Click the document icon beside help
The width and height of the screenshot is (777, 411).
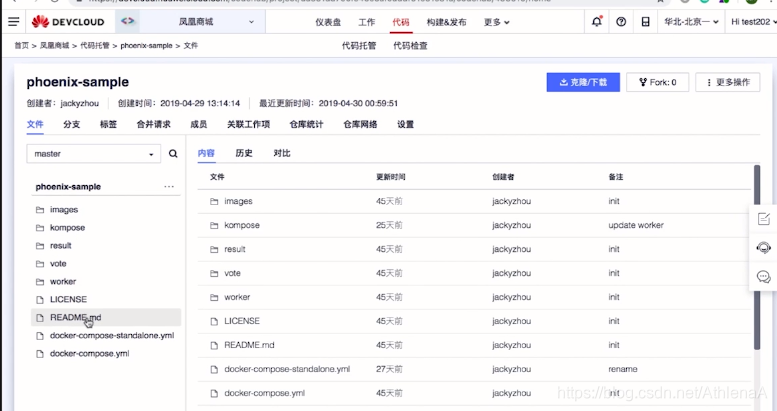click(x=645, y=22)
